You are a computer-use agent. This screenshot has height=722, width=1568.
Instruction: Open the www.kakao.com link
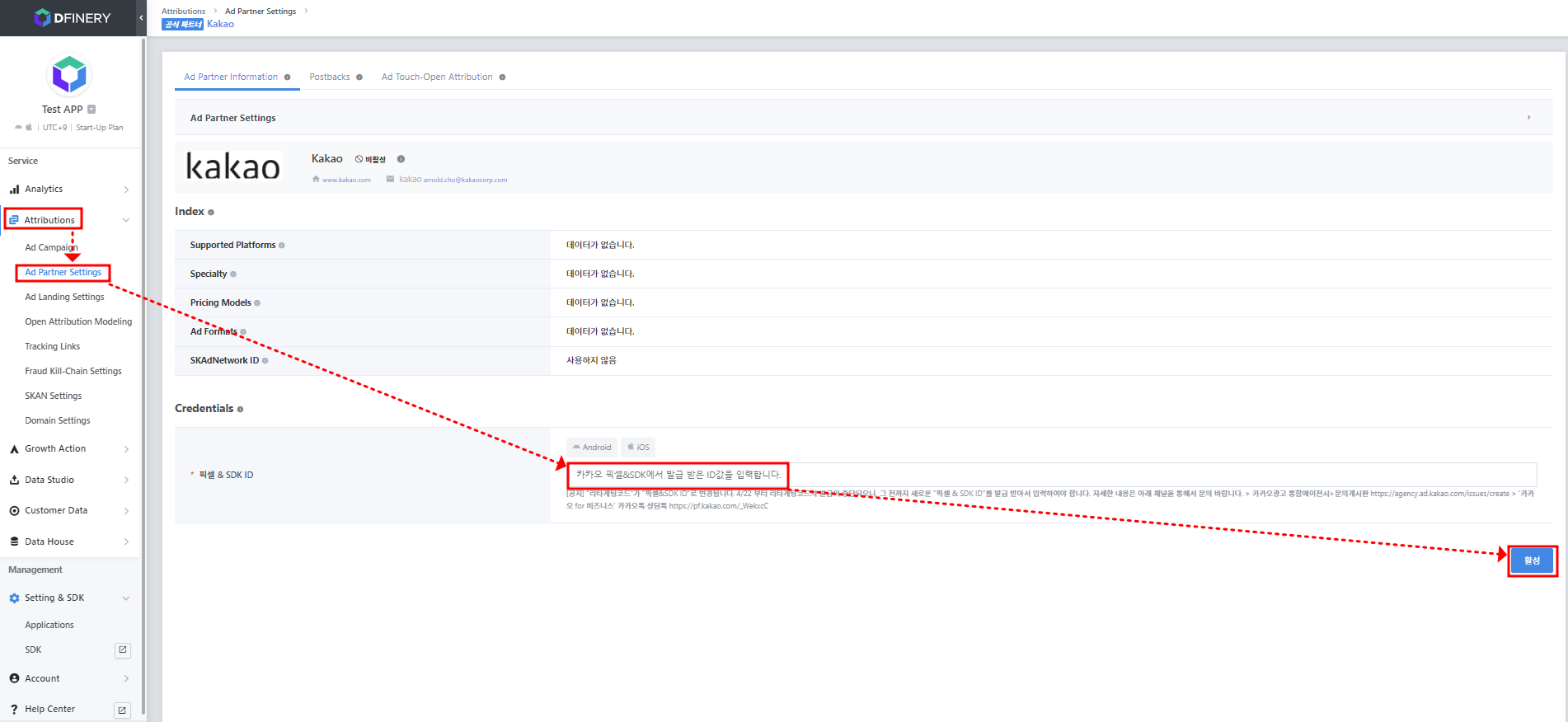pos(346,180)
